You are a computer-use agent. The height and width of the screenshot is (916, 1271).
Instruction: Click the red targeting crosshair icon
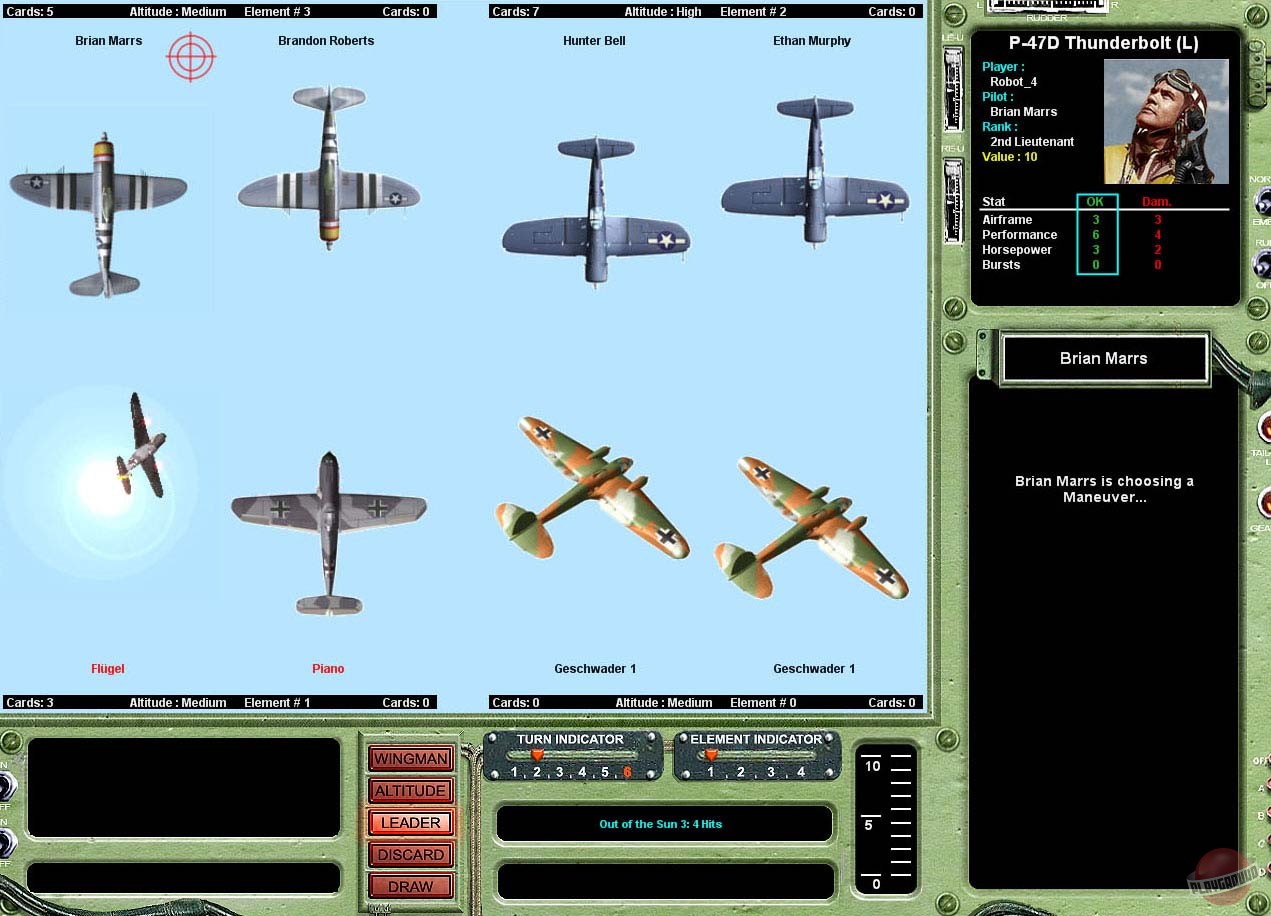point(191,56)
